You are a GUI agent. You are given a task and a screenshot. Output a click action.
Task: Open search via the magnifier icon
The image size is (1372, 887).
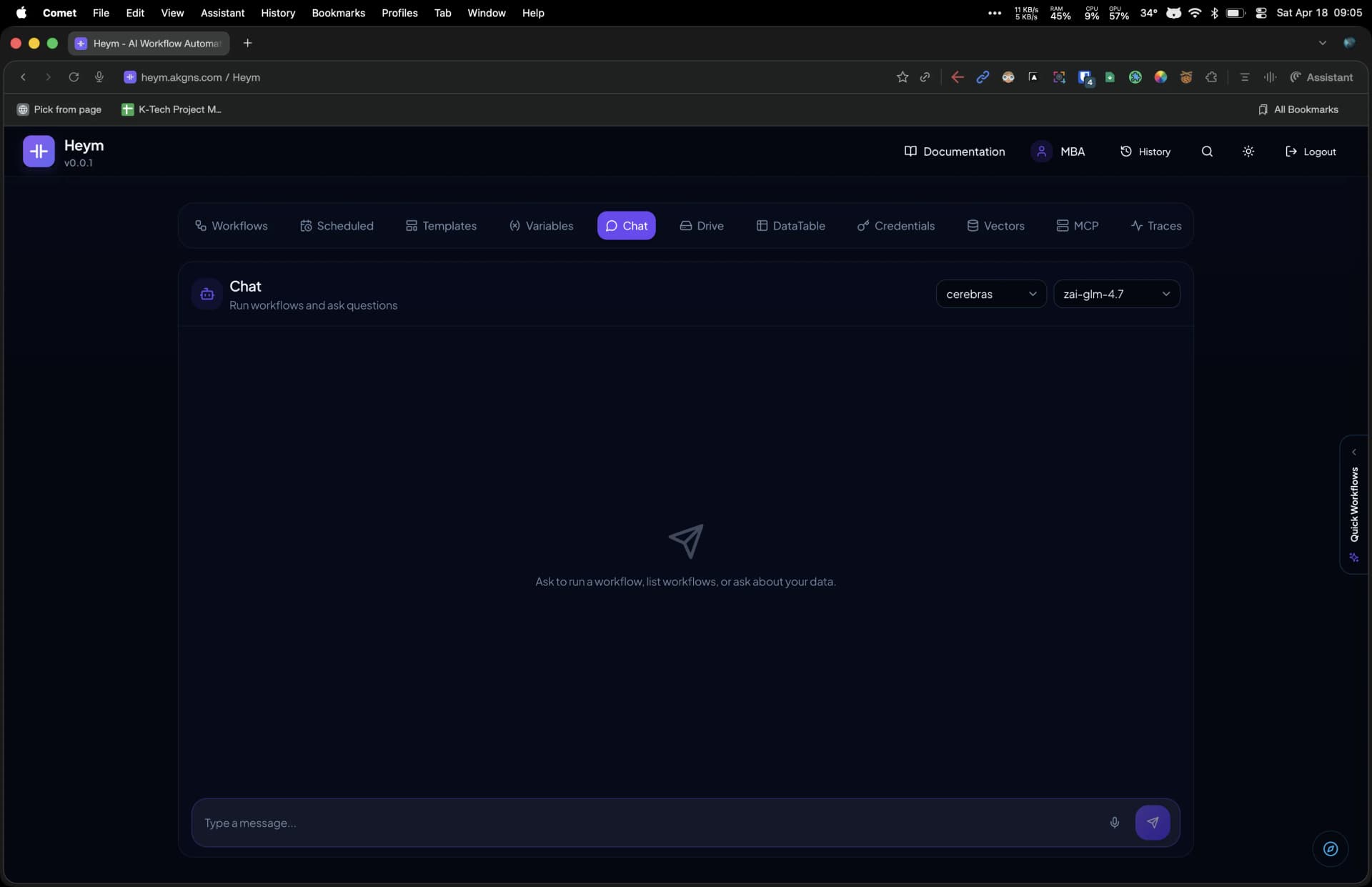click(1206, 151)
